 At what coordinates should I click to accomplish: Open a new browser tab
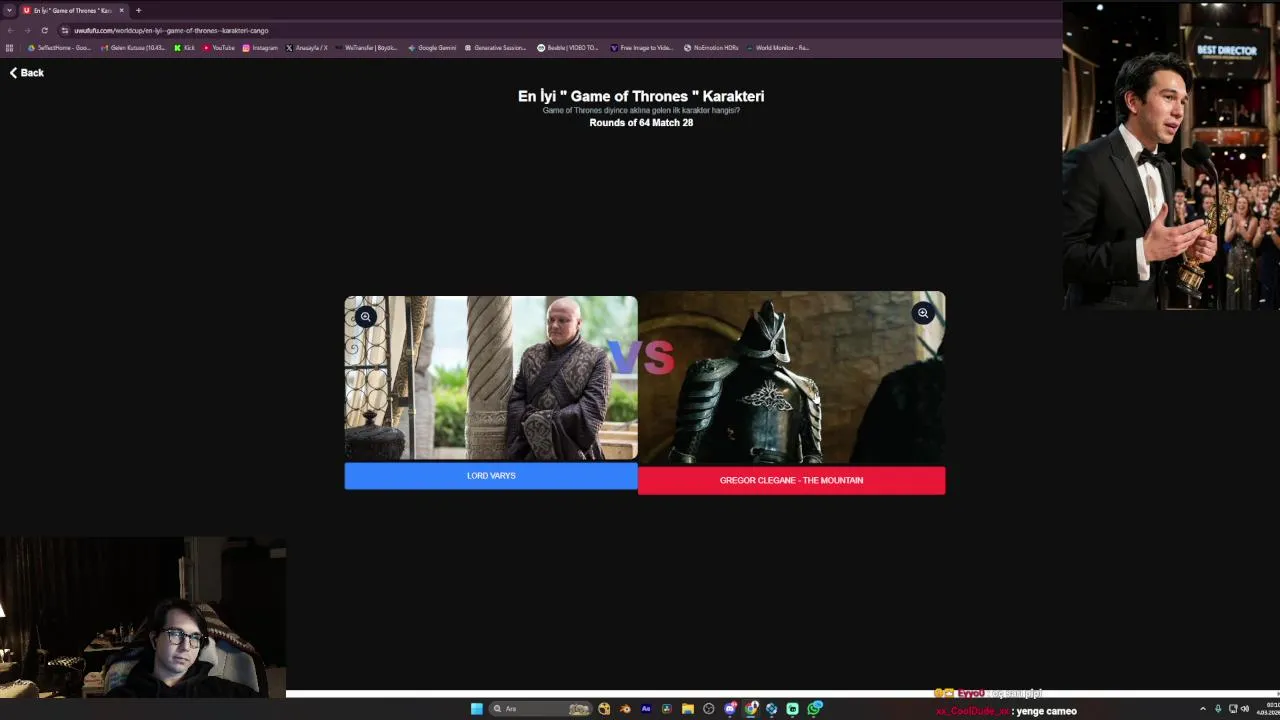tap(138, 10)
